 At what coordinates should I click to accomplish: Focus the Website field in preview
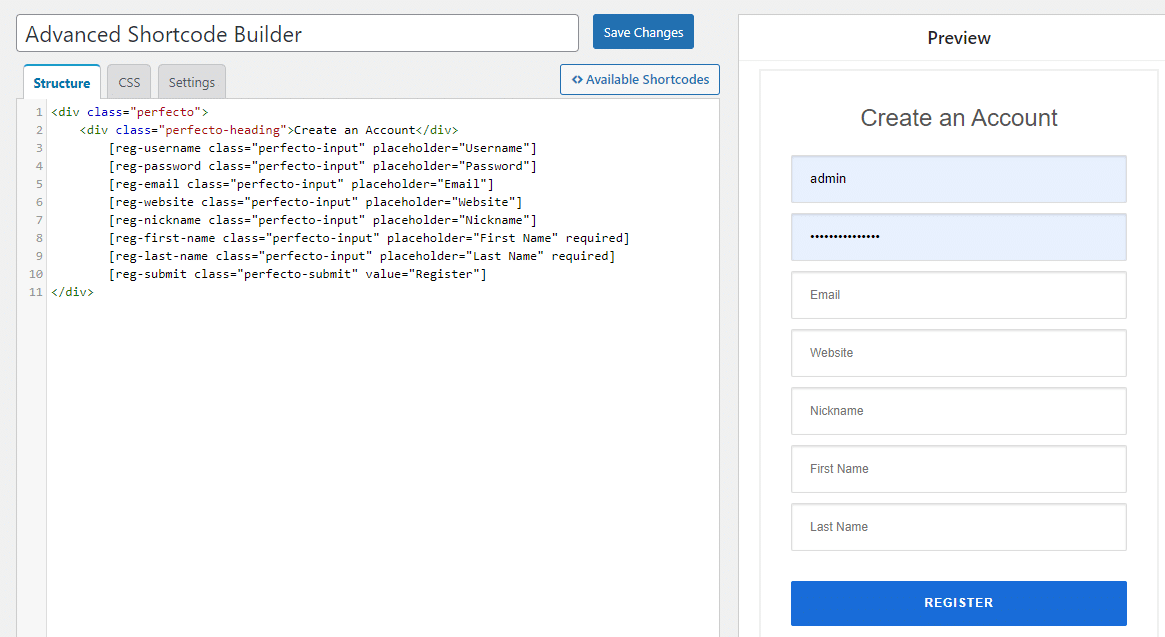(x=958, y=353)
